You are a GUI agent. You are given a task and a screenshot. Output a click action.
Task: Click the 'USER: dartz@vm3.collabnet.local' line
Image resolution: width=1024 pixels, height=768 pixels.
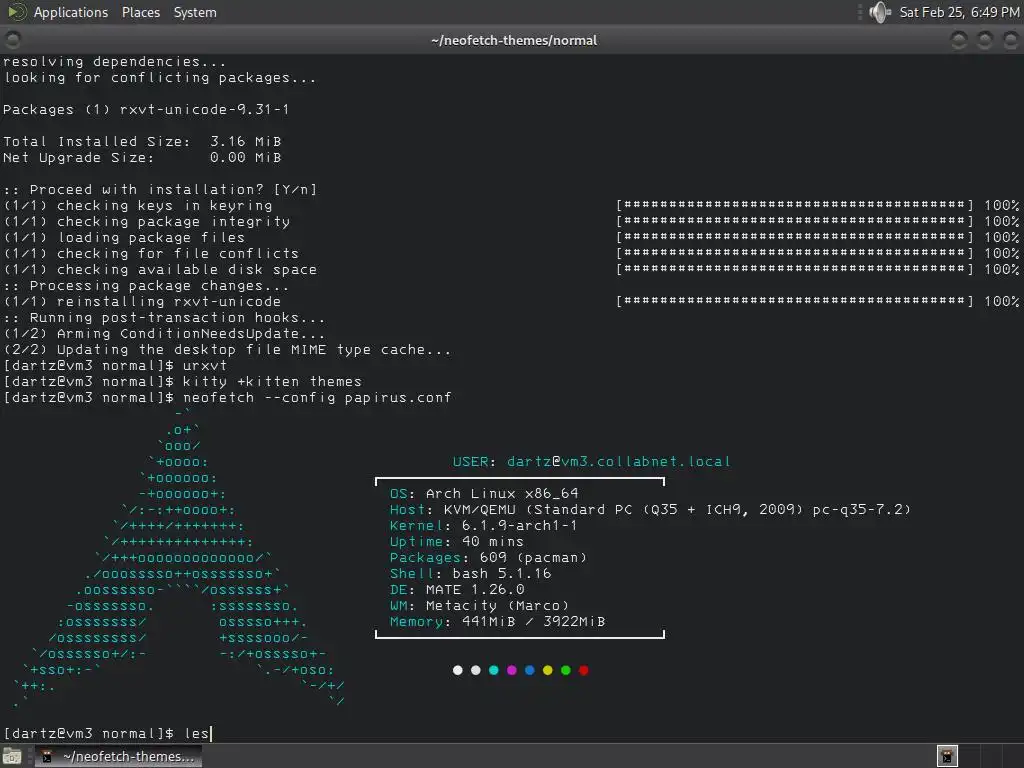(592, 462)
